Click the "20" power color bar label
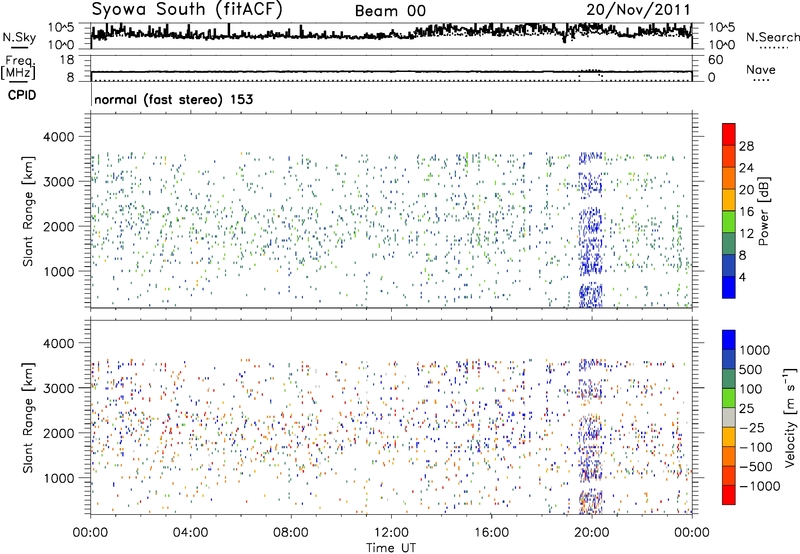Viewport: 800px width, 554px height. (x=746, y=190)
